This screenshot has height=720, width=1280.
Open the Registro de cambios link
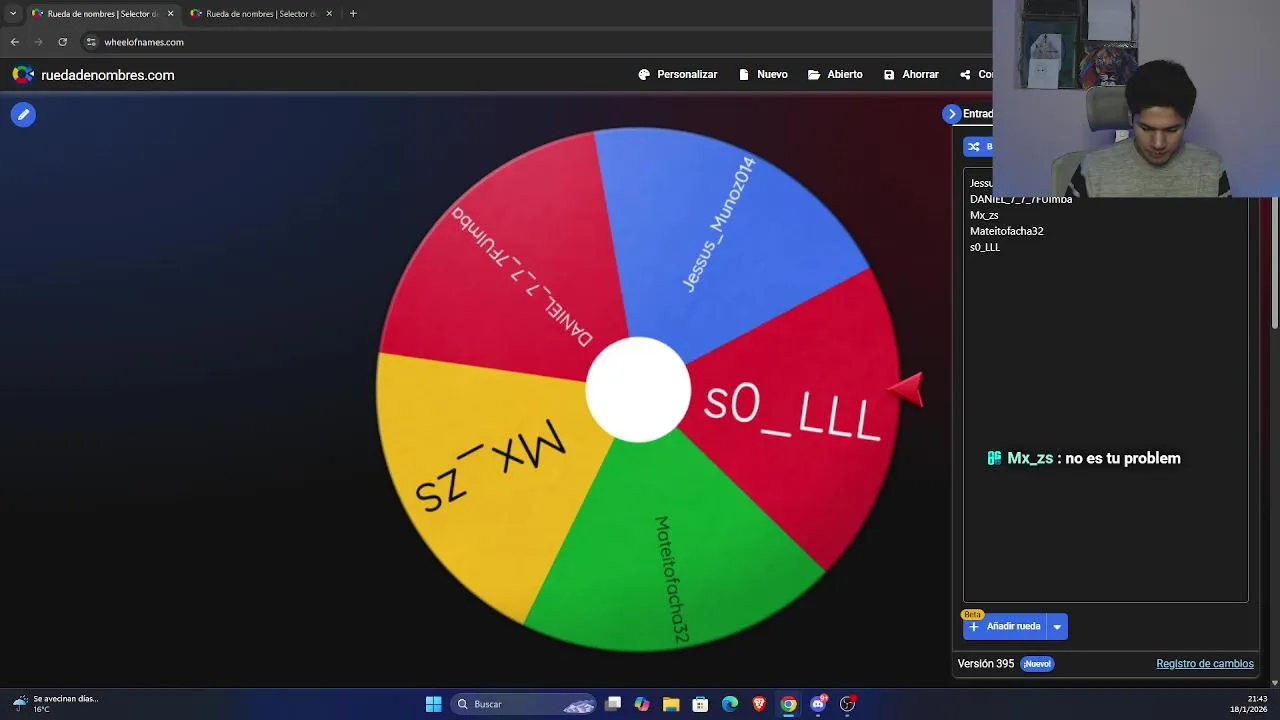tap(1205, 664)
